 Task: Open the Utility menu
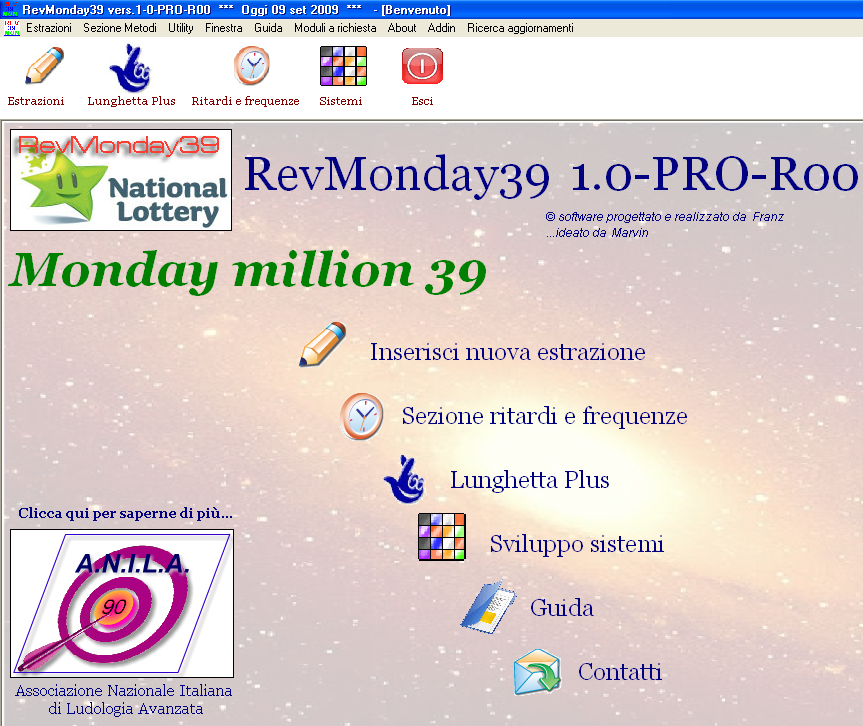tap(181, 28)
